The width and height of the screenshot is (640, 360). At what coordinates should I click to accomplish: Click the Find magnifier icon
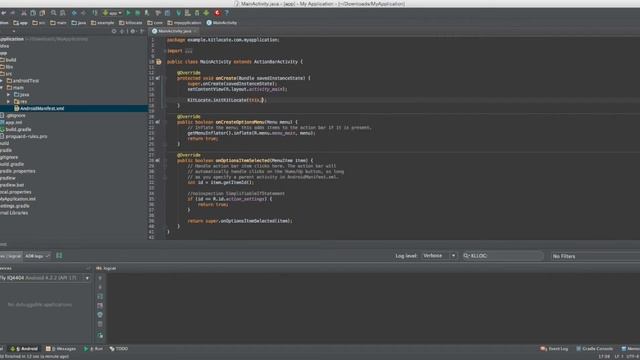point(53,13)
